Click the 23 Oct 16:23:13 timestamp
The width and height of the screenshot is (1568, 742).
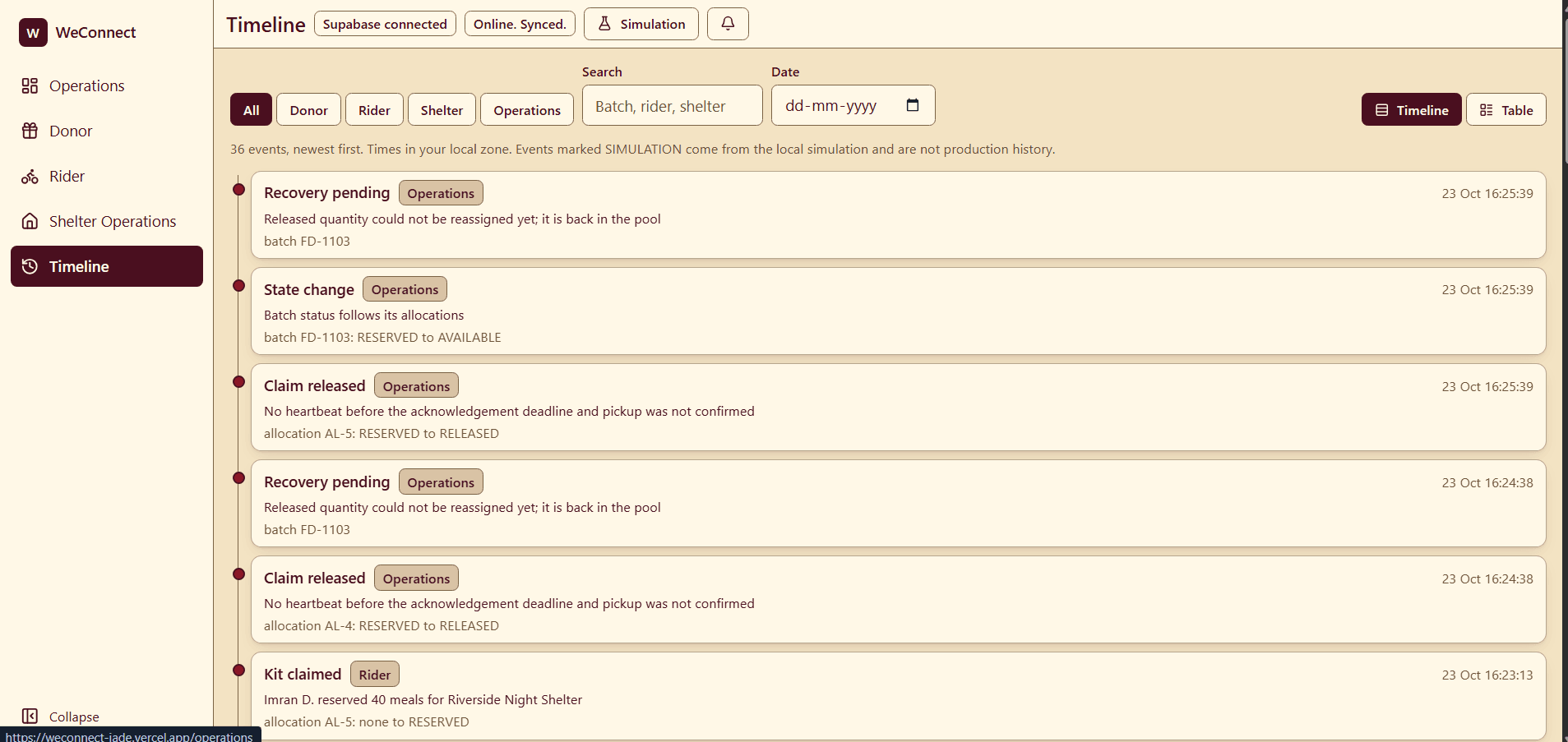point(1487,675)
